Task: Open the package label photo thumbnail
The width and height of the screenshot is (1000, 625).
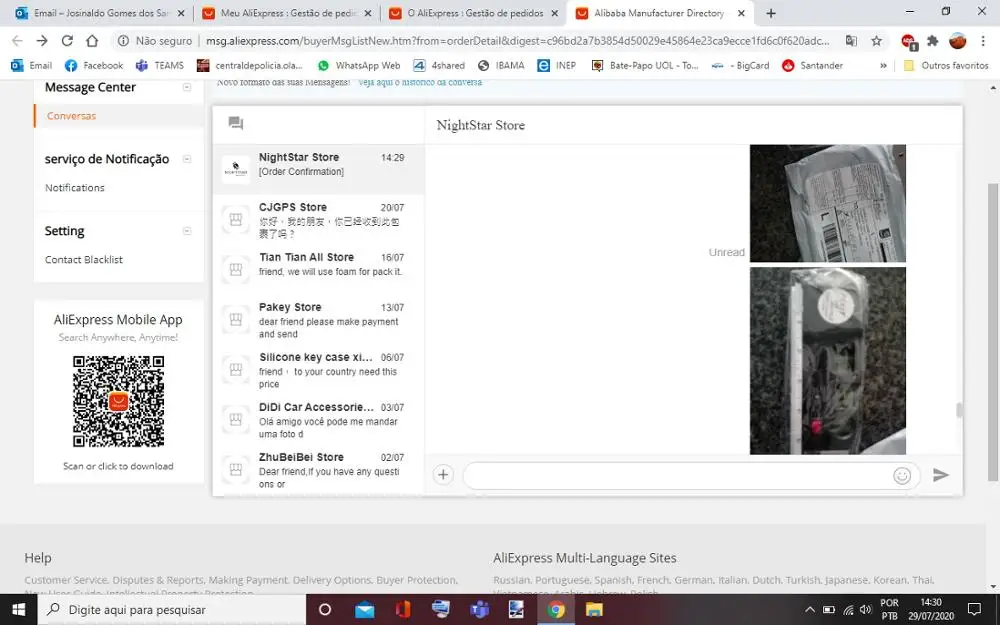Action: pyautogui.click(x=828, y=203)
